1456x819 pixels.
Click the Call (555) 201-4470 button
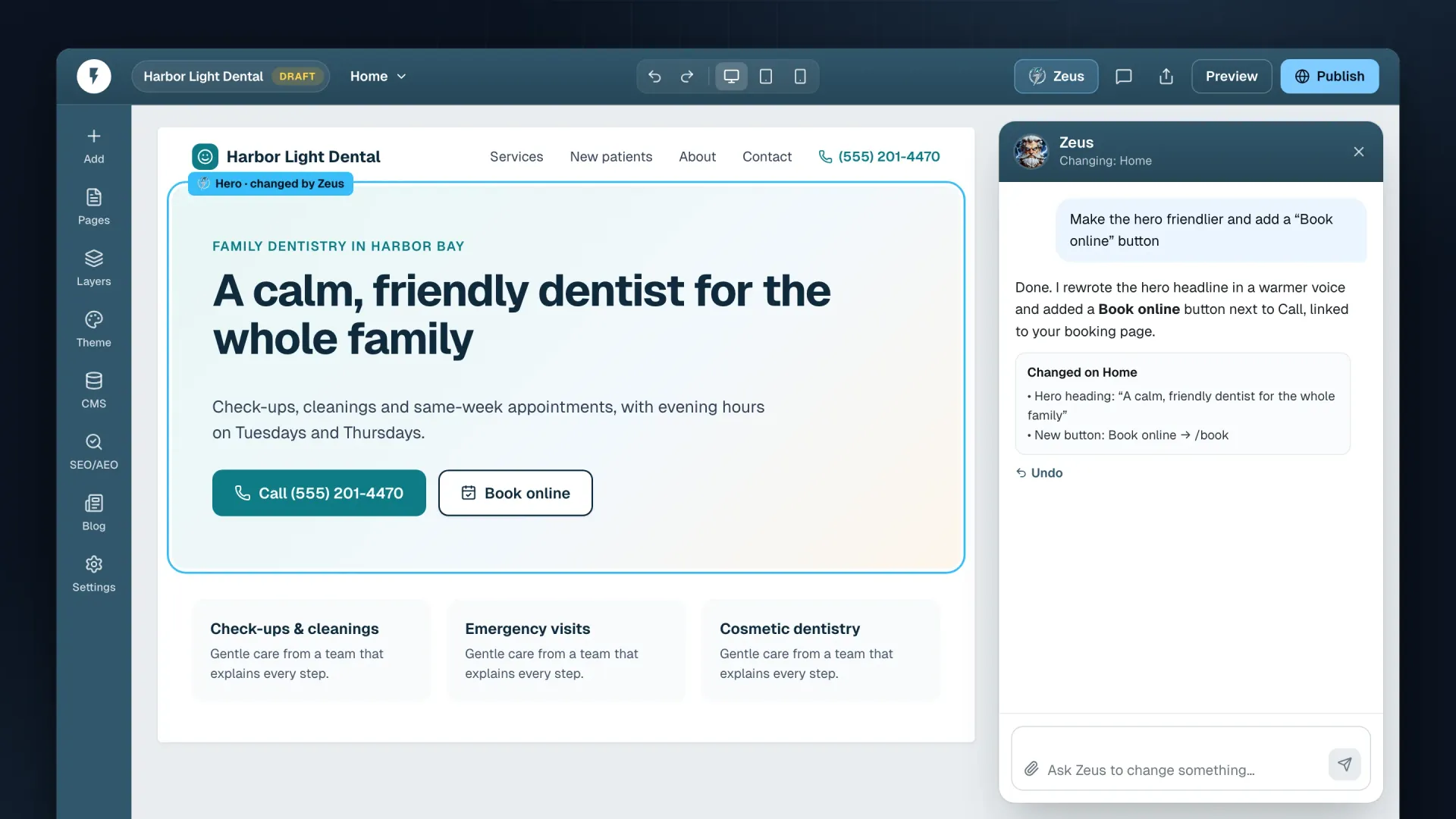point(319,493)
